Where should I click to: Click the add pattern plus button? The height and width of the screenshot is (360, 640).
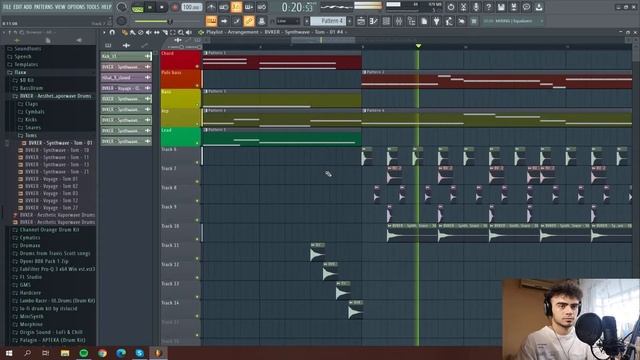click(x=350, y=21)
